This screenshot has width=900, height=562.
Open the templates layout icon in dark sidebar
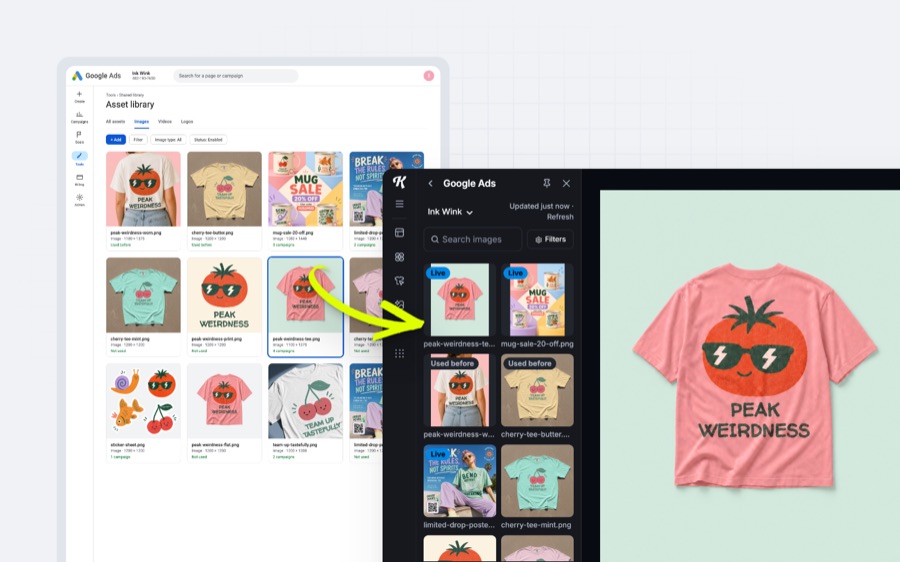[x=399, y=232]
